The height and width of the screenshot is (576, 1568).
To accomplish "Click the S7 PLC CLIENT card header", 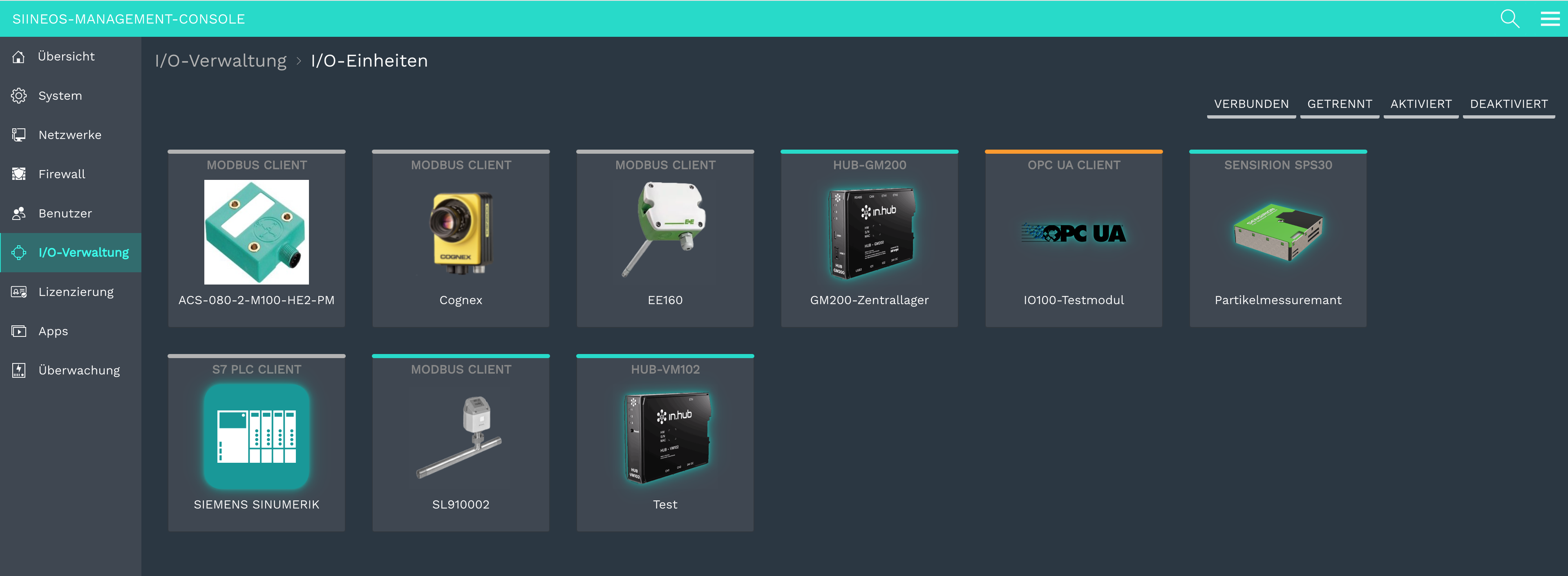I will pyautogui.click(x=256, y=370).
